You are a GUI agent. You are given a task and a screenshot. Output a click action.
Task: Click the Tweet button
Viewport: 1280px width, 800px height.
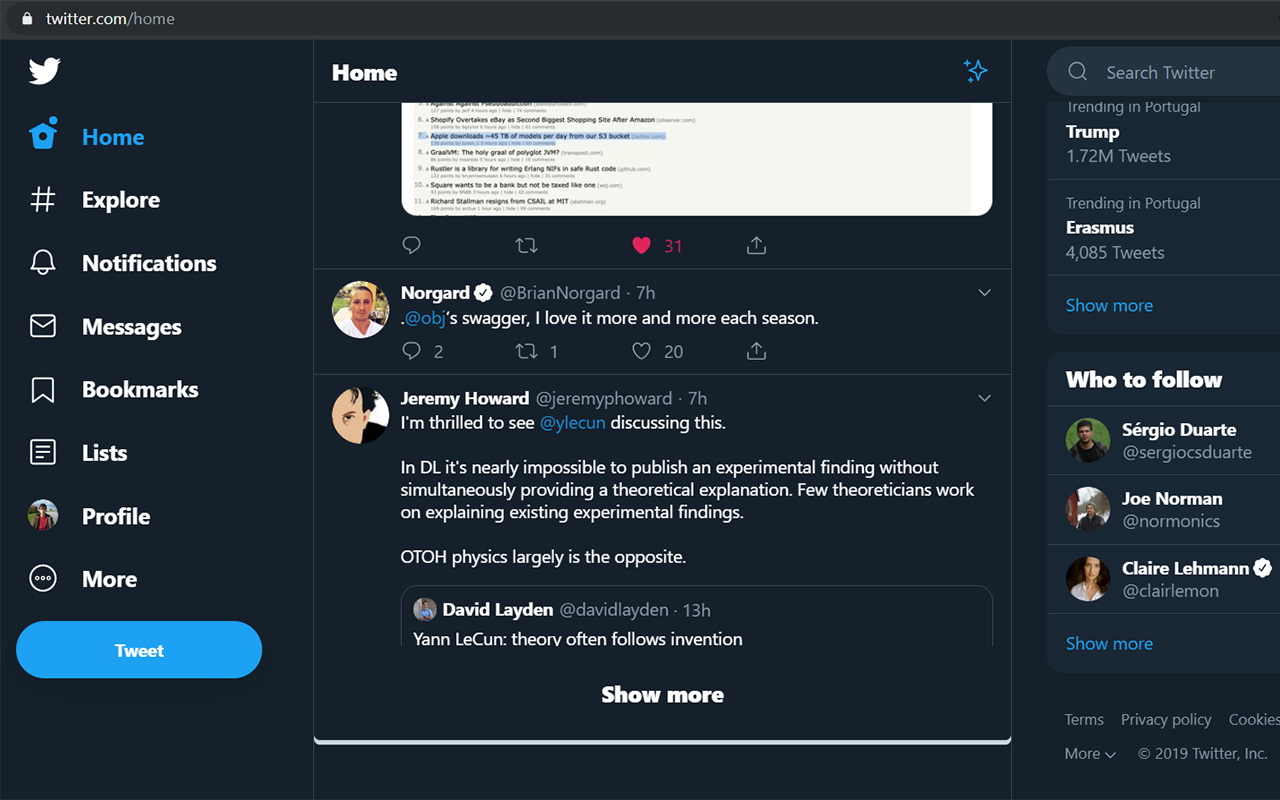pyautogui.click(x=138, y=649)
